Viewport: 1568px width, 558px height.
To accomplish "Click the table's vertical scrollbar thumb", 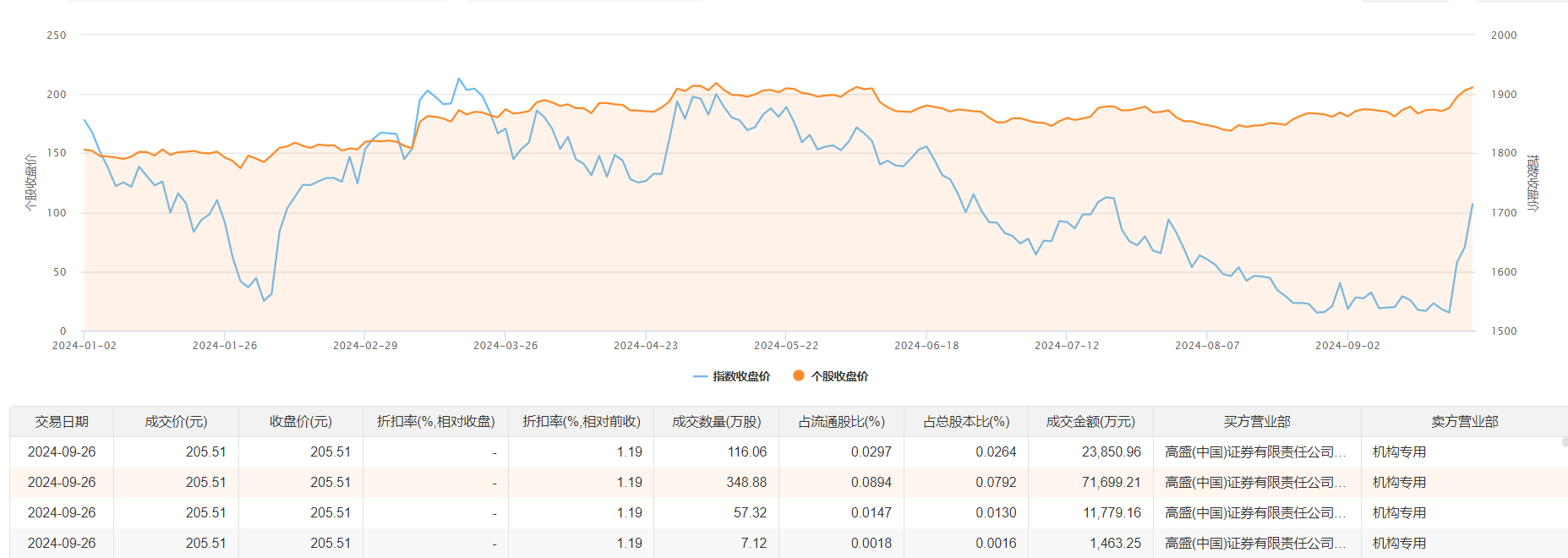I will (1565, 442).
